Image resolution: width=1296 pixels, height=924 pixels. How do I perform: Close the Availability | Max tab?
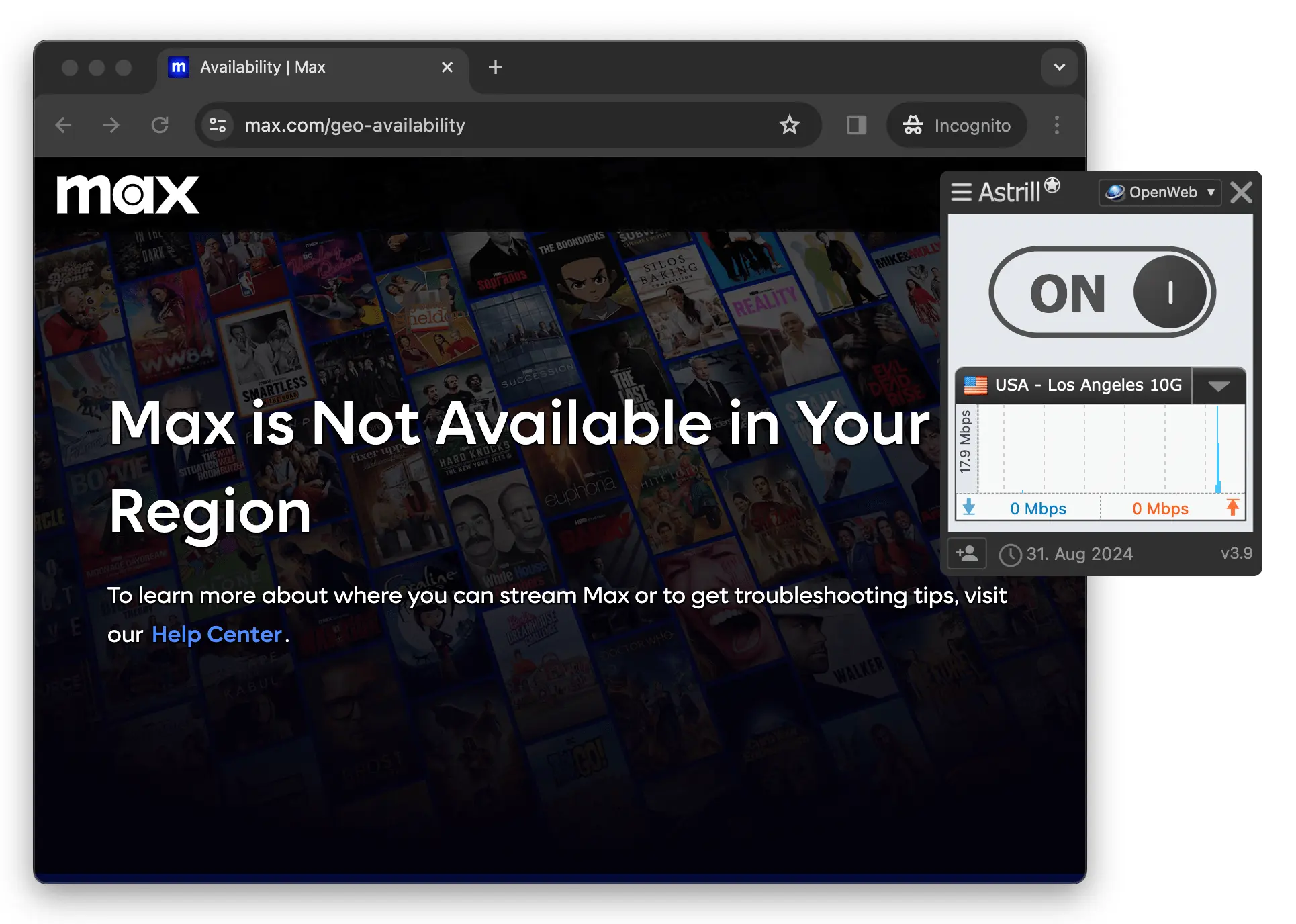click(x=447, y=67)
